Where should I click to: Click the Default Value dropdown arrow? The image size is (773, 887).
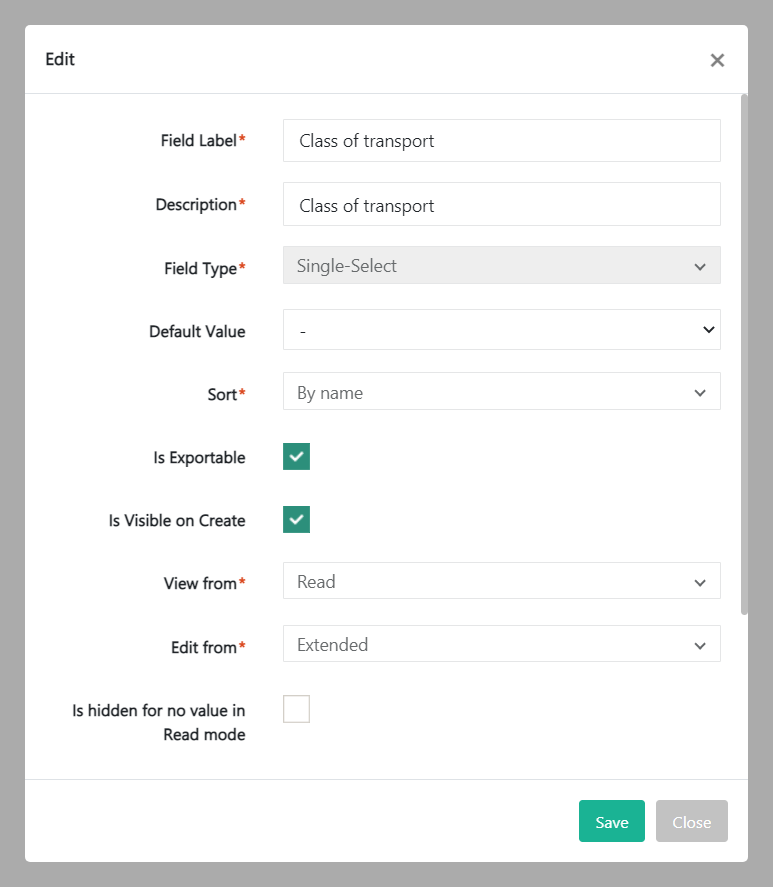[708, 330]
